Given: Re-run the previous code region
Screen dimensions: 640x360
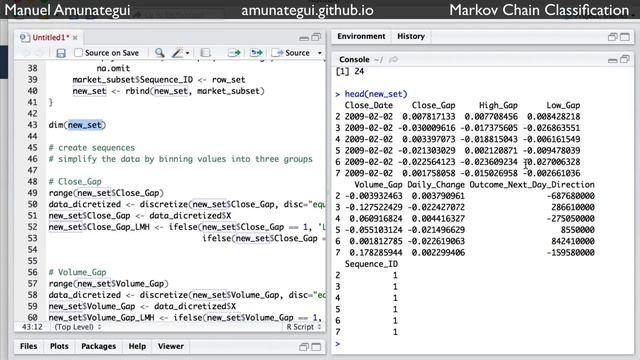Looking at the screenshot, I should coord(257,53).
